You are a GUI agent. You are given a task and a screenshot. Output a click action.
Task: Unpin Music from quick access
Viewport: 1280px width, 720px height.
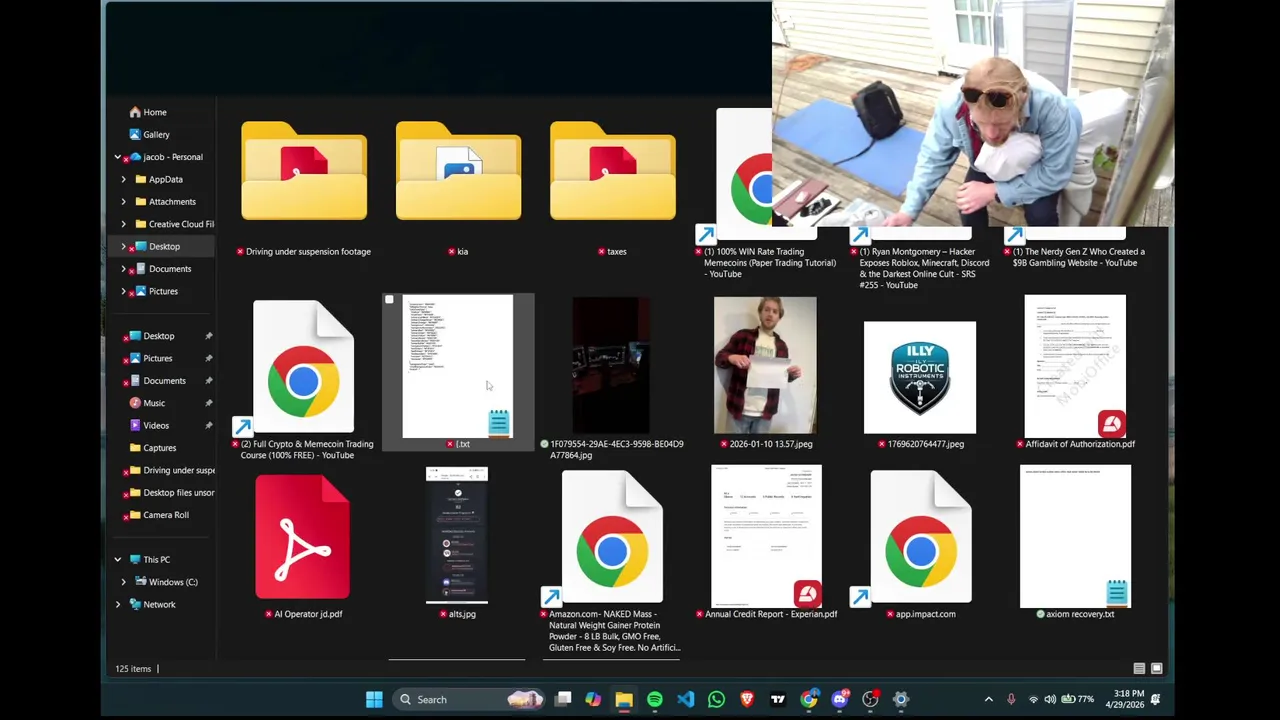(208, 403)
